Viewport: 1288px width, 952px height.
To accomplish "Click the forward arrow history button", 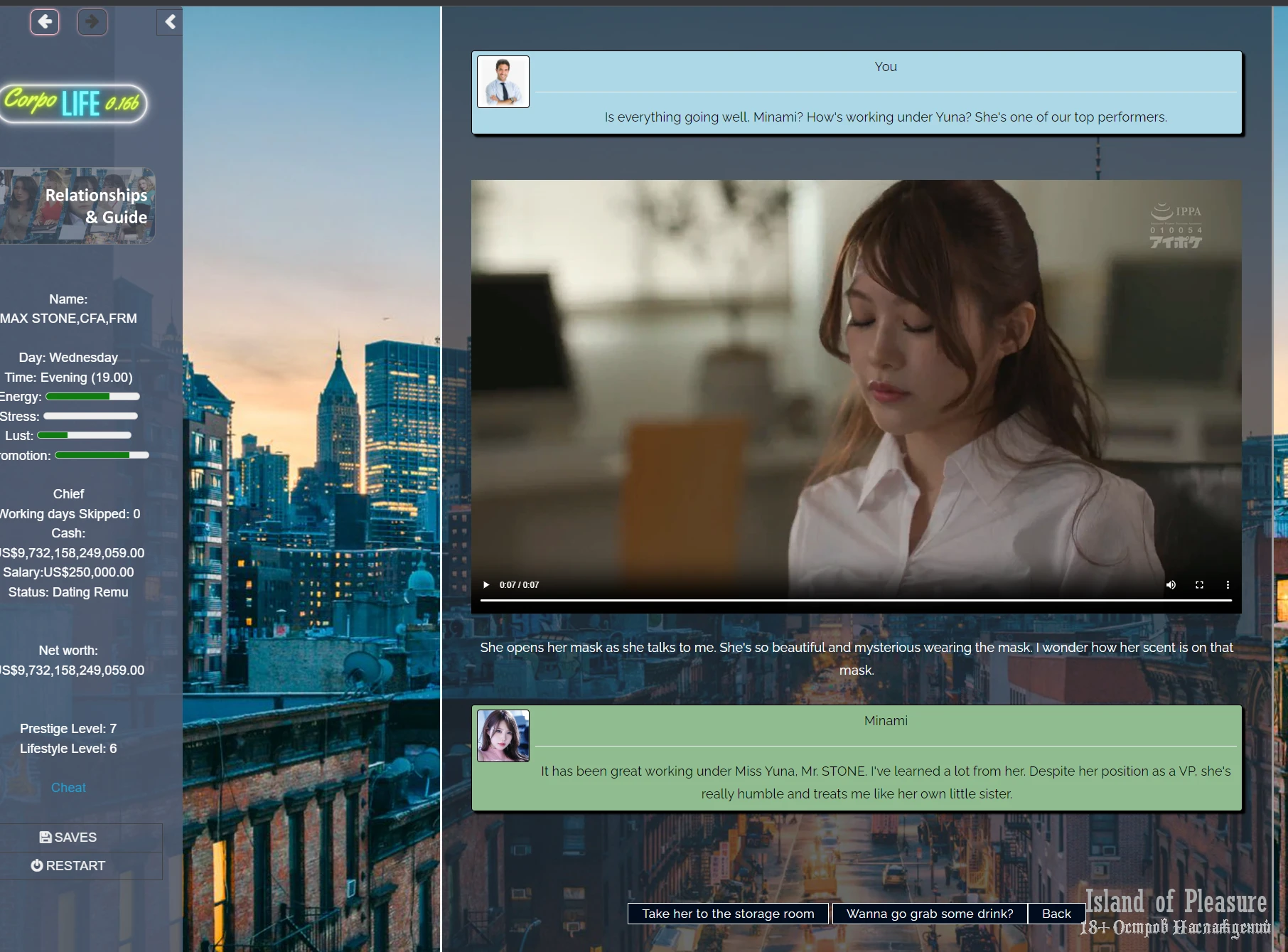I will 92,22.
